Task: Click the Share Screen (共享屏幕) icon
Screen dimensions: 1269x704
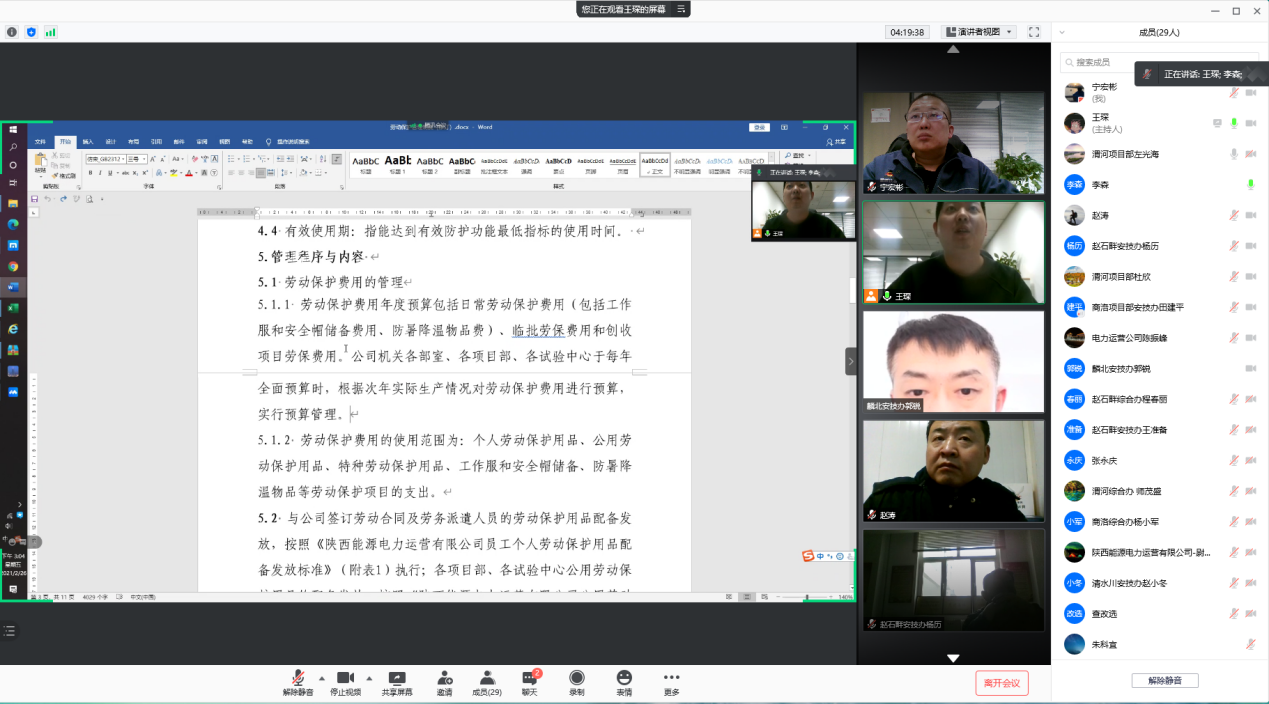Action: (397, 679)
